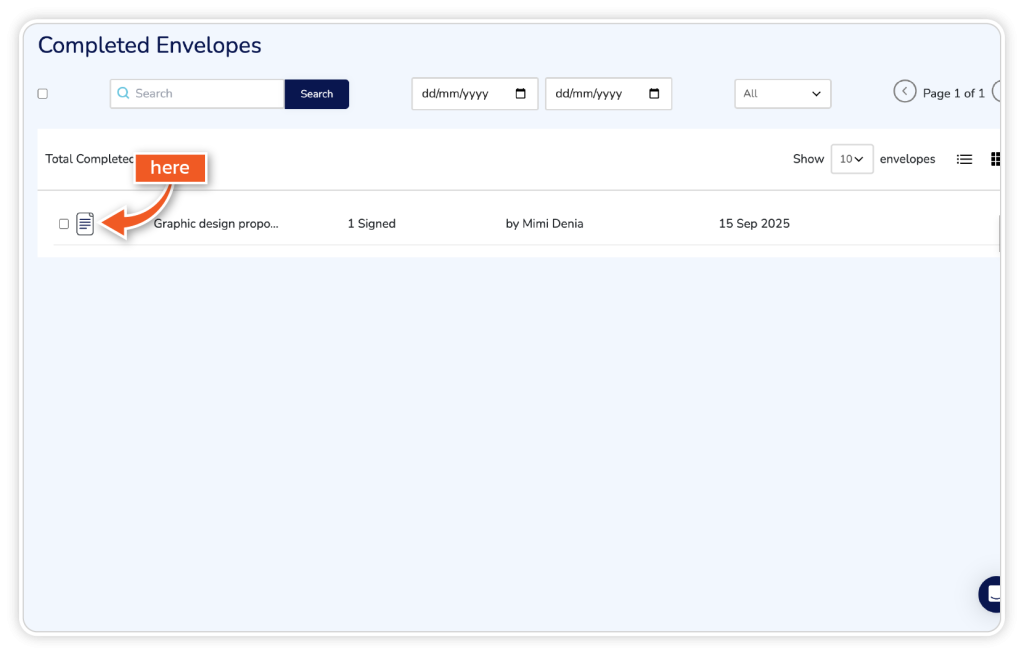Image resolution: width=1024 pixels, height=655 pixels.
Task: Click the magnifier icon in search box
Action: pos(124,94)
